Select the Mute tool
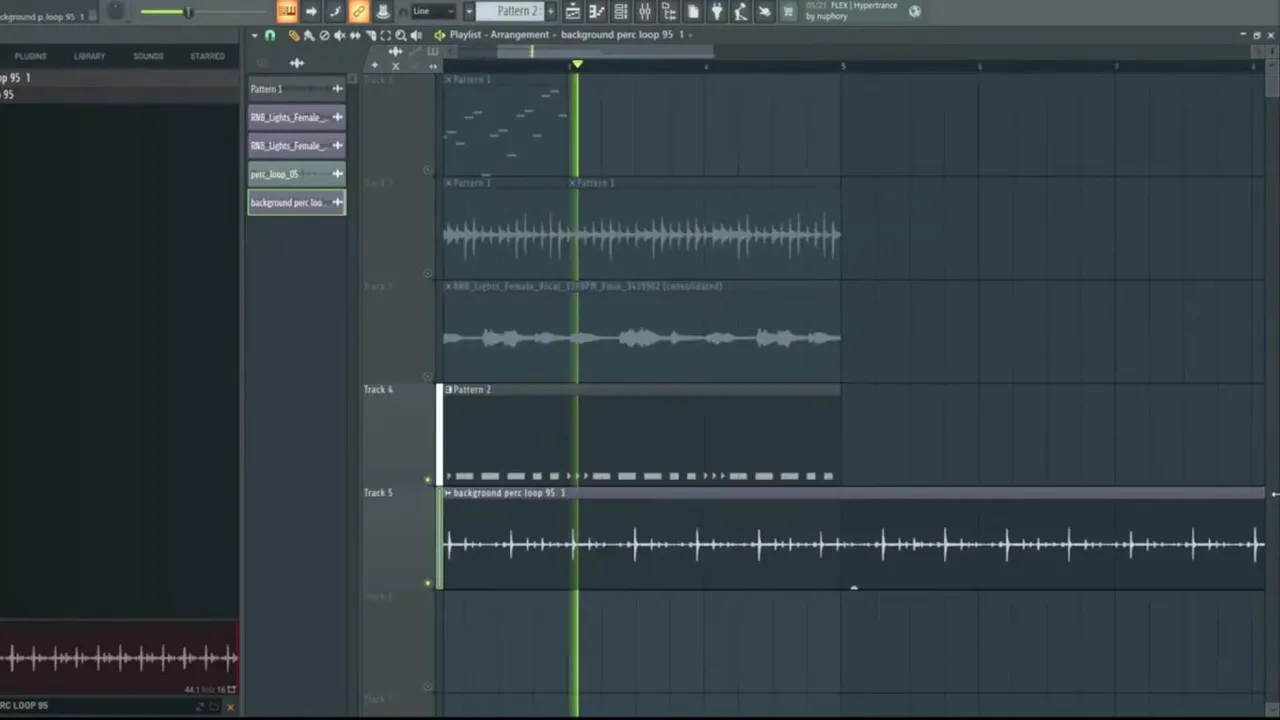Image resolution: width=1280 pixels, height=720 pixels. coord(339,35)
